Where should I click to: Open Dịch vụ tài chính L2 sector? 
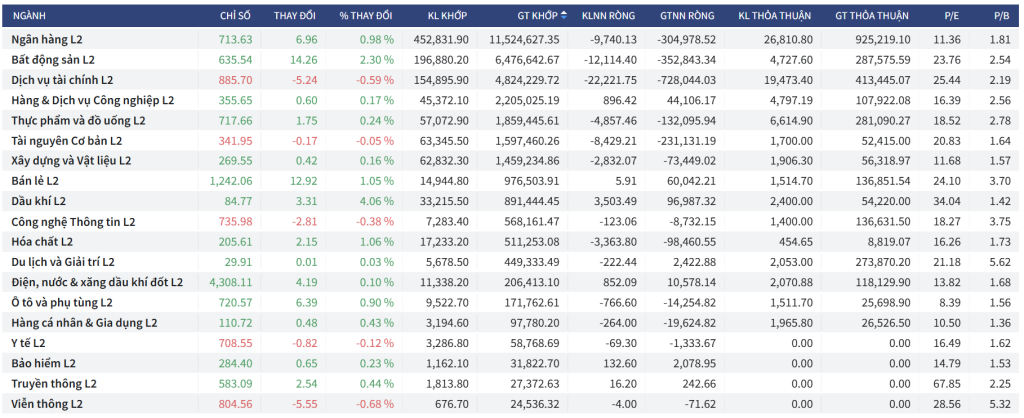coord(62,80)
